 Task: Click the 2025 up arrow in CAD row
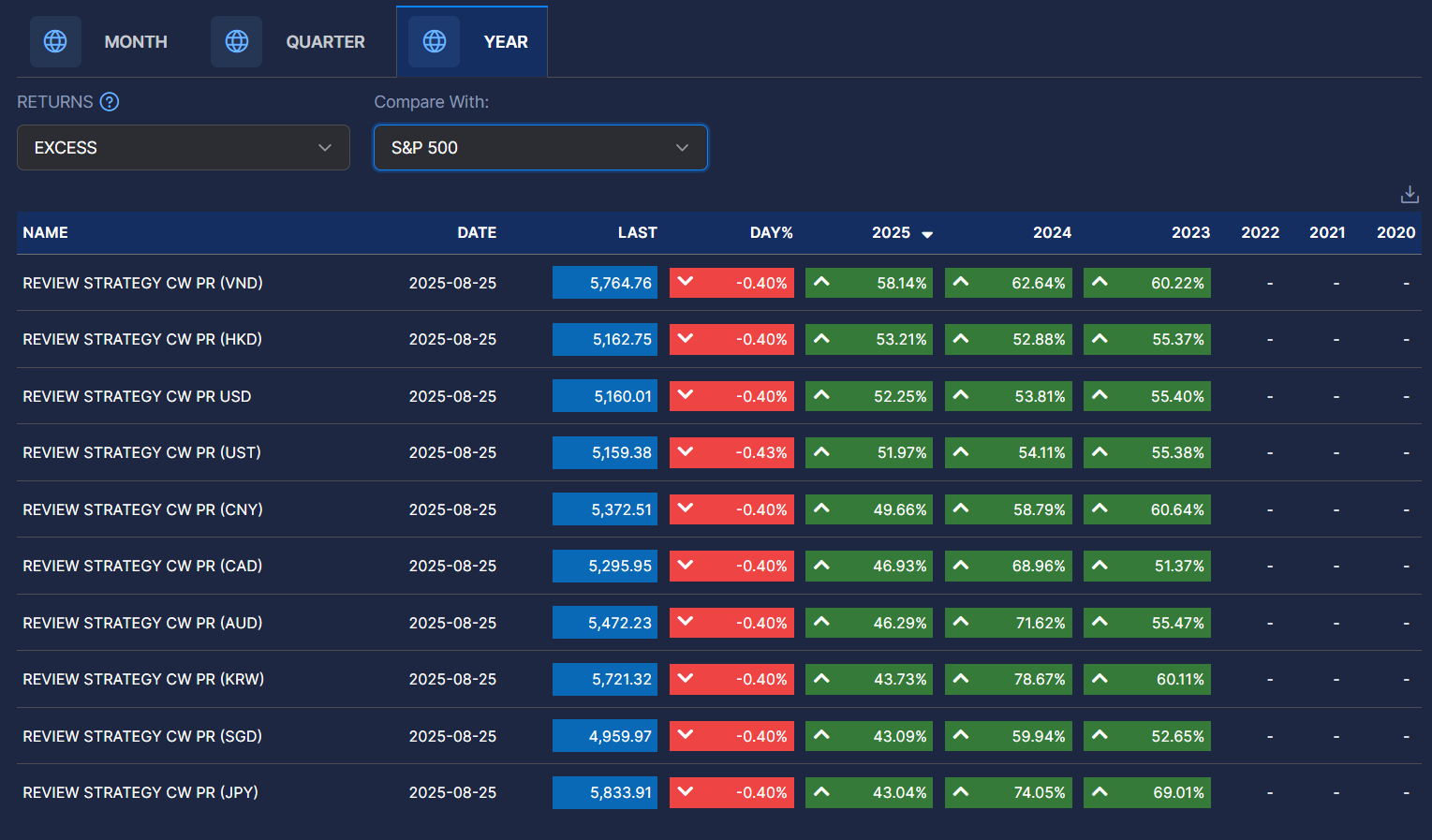tap(821, 565)
